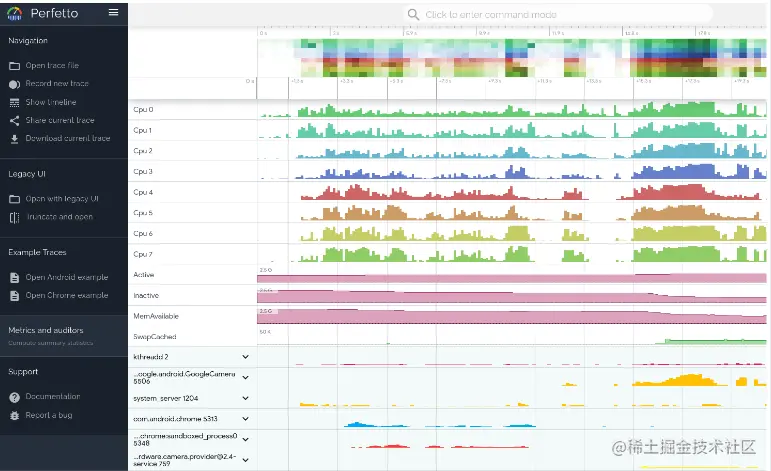771x471 pixels.
Task: Click the overview timeline minimap heatmap
Action: pos(511,58)
